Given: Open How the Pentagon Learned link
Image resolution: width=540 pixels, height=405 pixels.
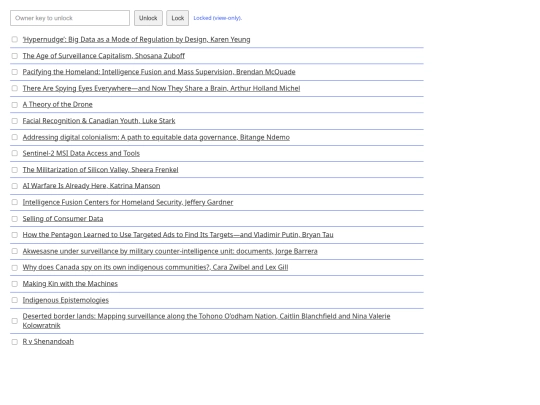Looking at the screenshot, I should 178,235.
